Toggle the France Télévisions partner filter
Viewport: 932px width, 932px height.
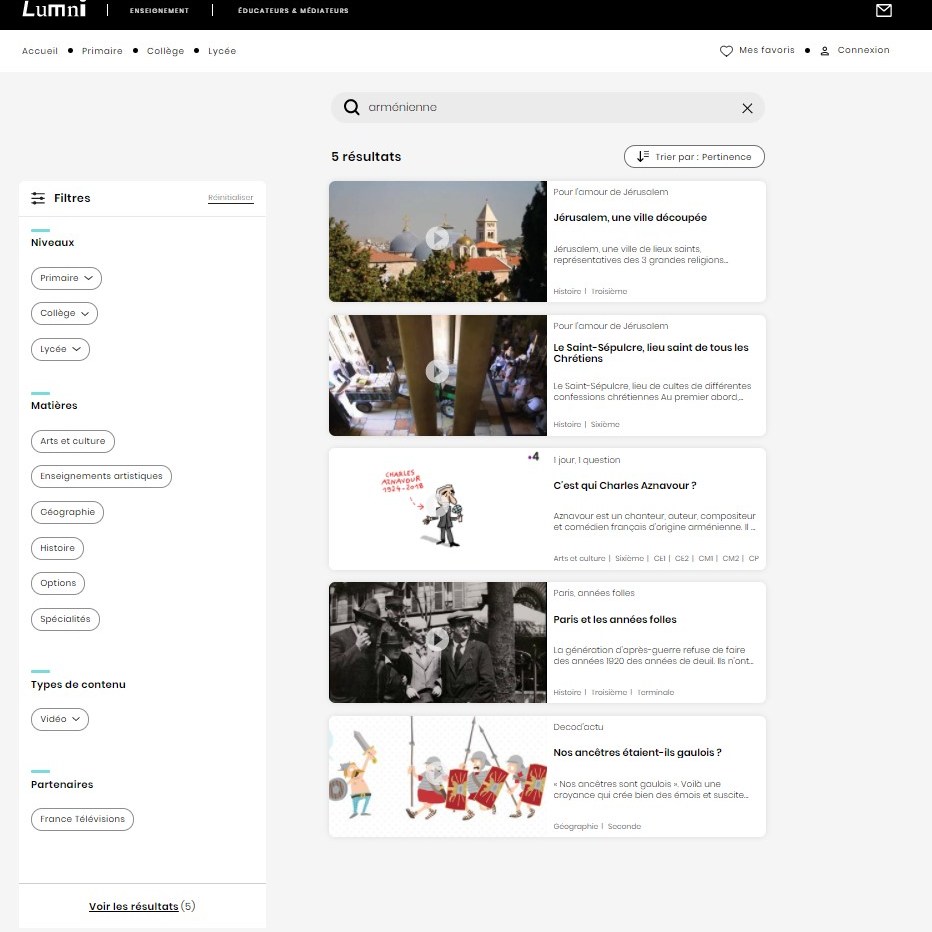pos(82,819)
